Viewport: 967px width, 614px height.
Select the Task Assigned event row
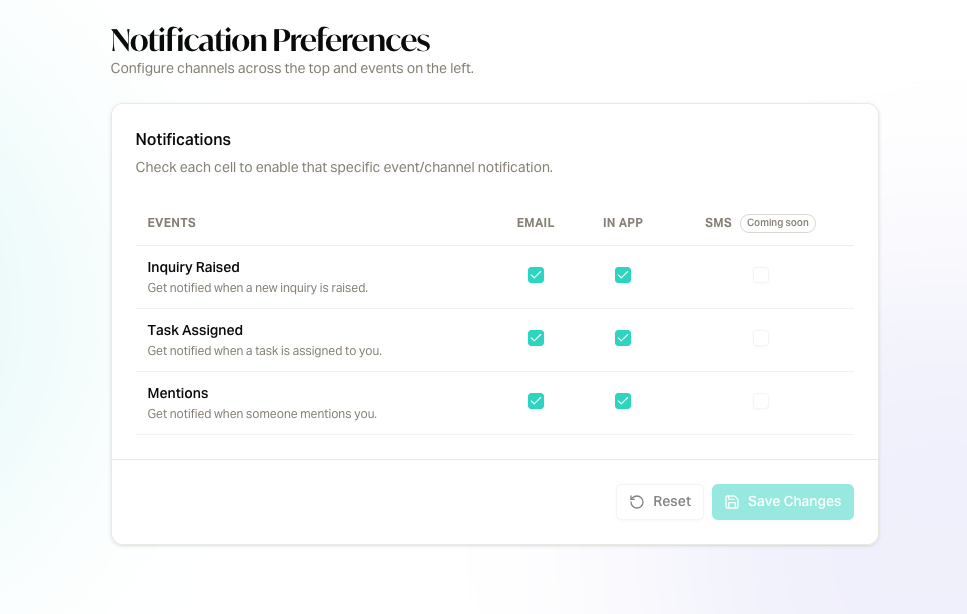coord(195,330)
